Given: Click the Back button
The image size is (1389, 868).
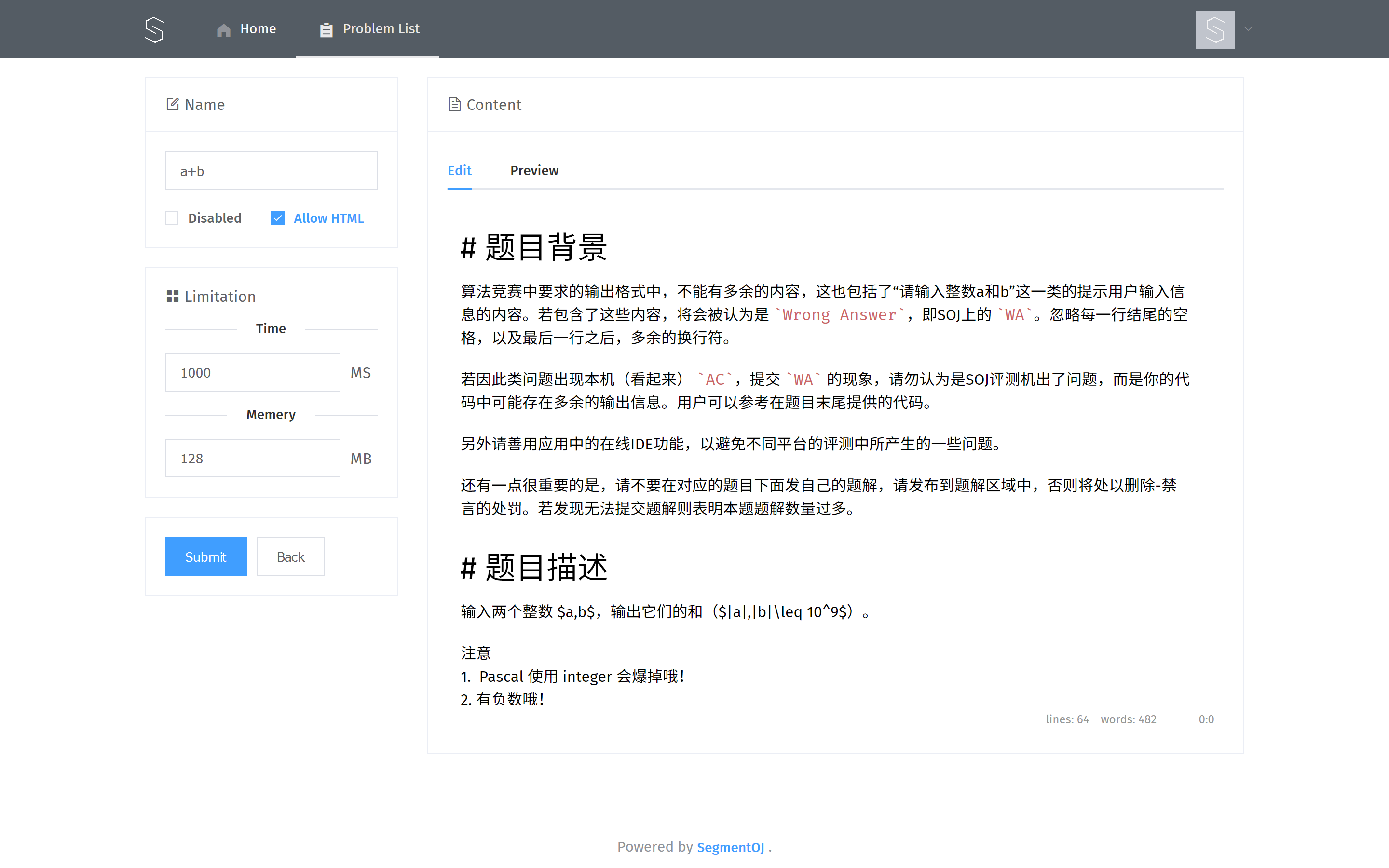Looking at the screenshot, I should (x=290, y=556).
